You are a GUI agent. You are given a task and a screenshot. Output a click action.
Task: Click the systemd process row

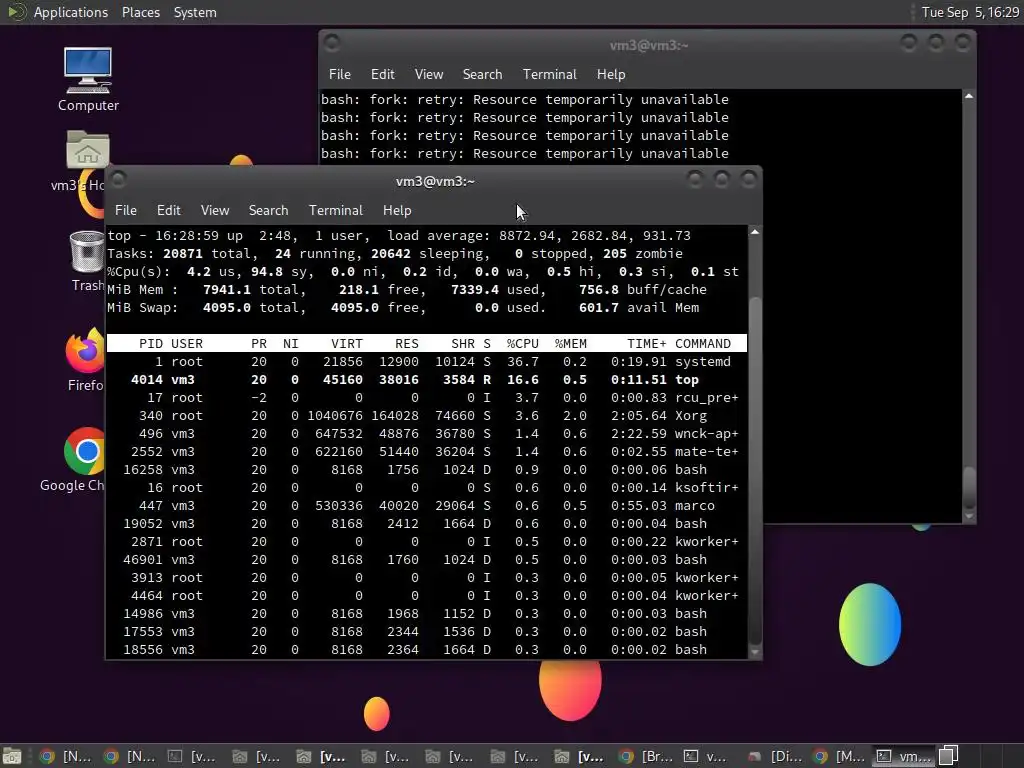(x=427, y=362)
